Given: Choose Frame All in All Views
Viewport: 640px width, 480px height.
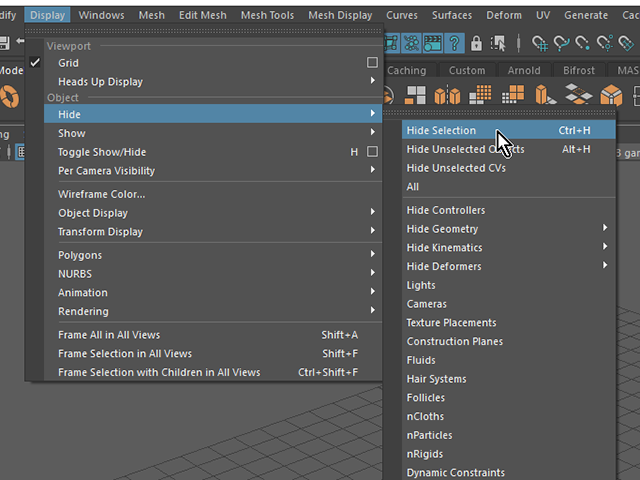Looking at the screenshot, I should (x=213, y=335).
